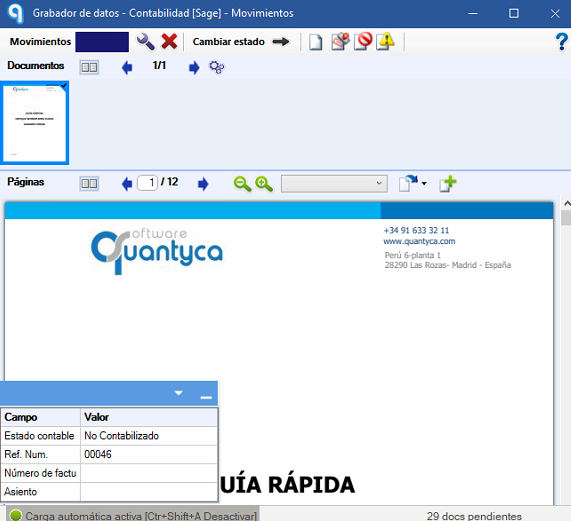Minimize the Campo/Valor fields panel

206,397
